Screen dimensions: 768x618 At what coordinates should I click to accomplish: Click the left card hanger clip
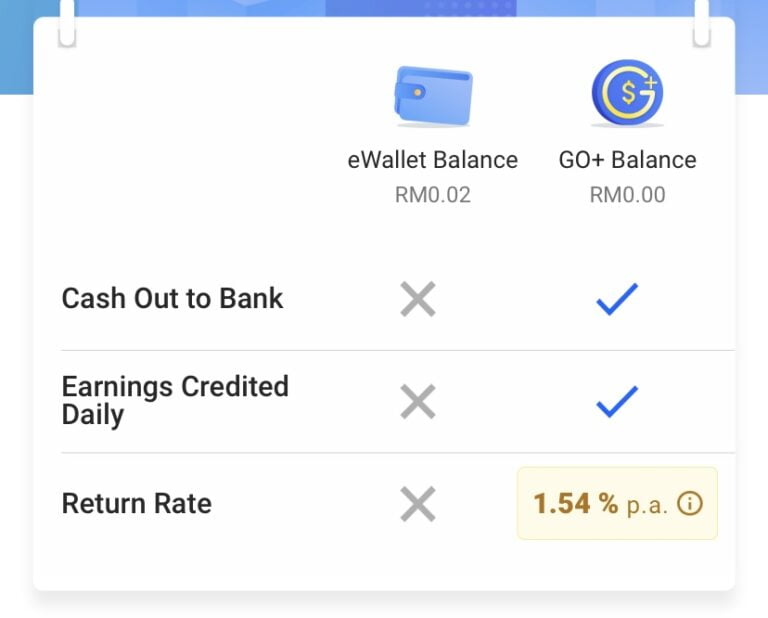pyautogui.click(x=67, y=22)
